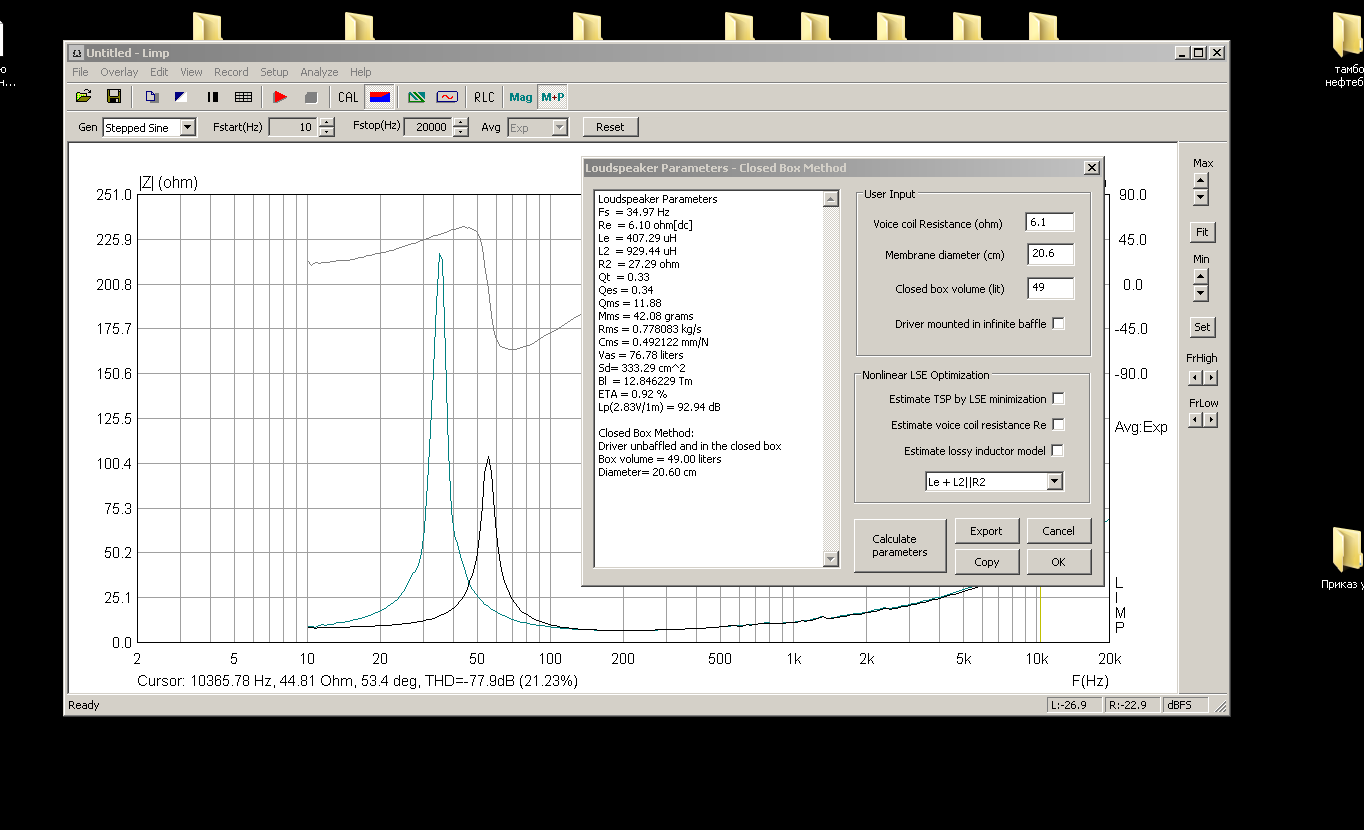The height and width of the screenshot is (830, 1364).
Task: Click the Calculate parameters button
Action: (x=900, y=546)
